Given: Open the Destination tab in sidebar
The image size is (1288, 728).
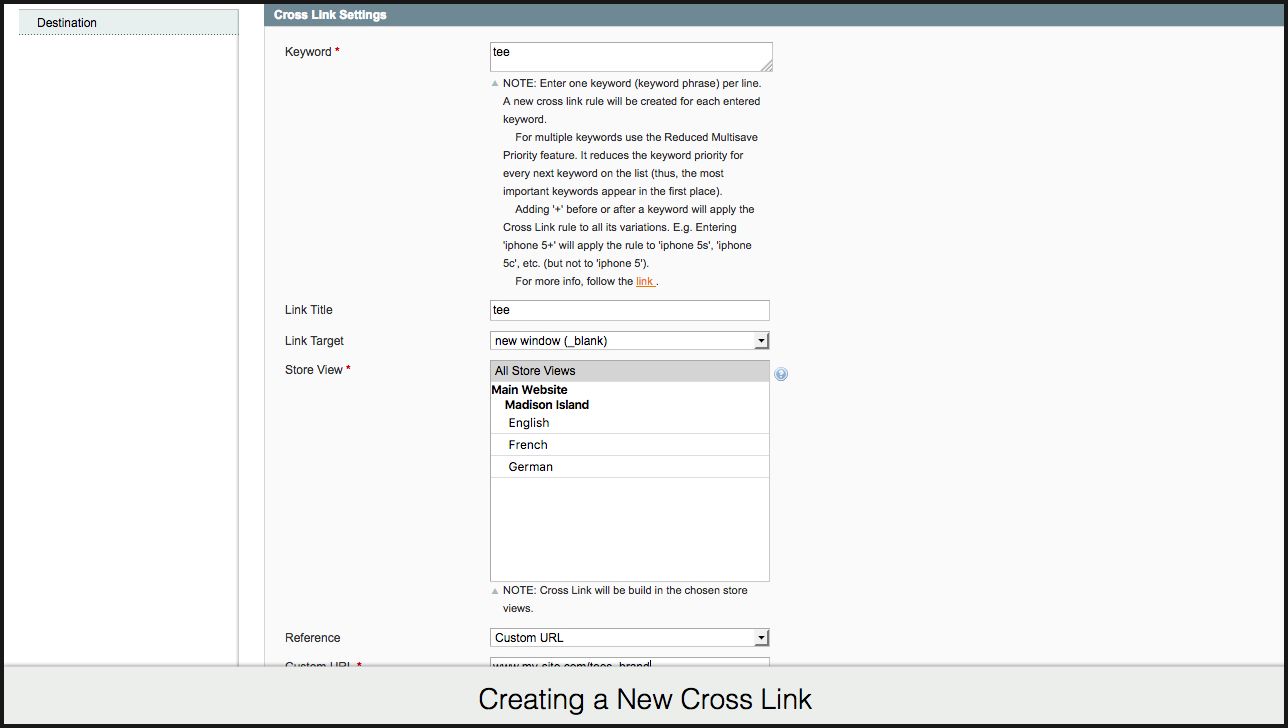Looking at the screenshot, I should point(128,23).
